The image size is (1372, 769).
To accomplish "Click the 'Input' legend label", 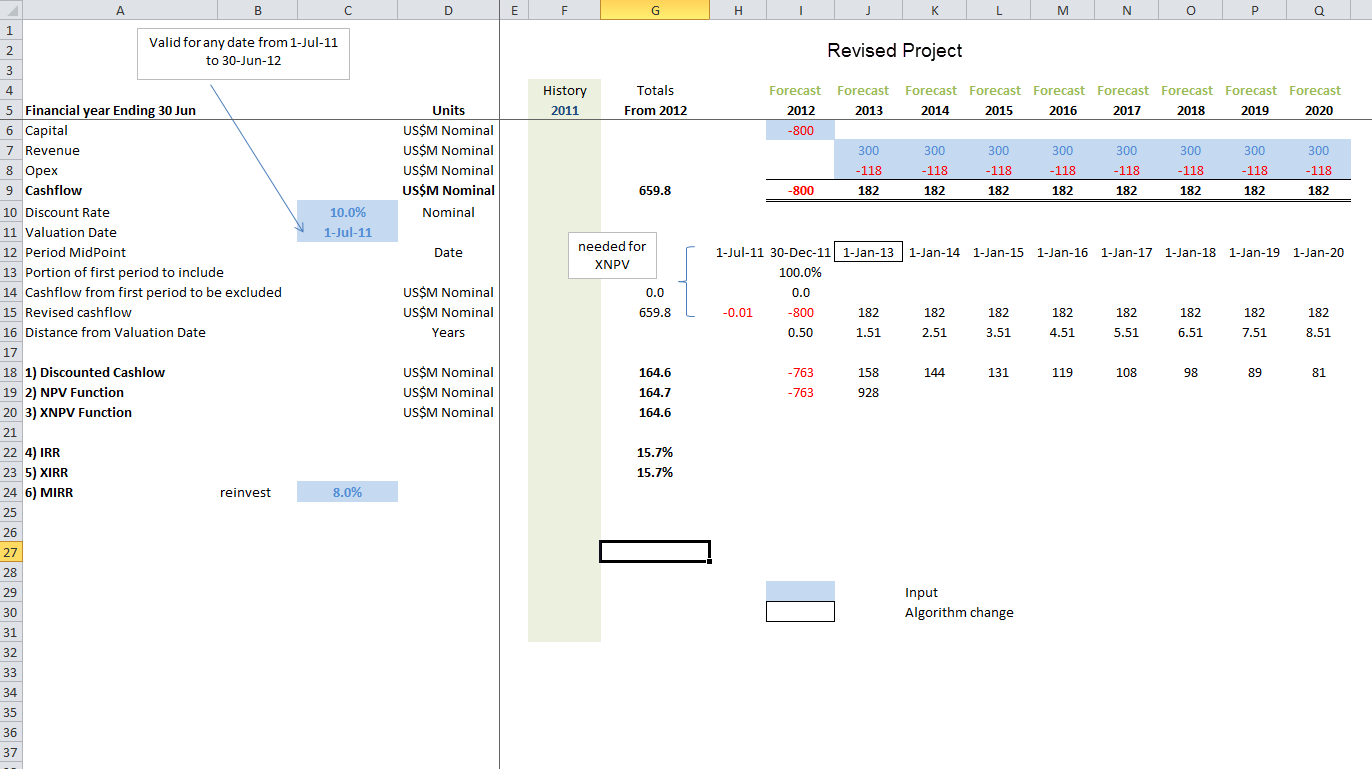I will coord(921,592).
